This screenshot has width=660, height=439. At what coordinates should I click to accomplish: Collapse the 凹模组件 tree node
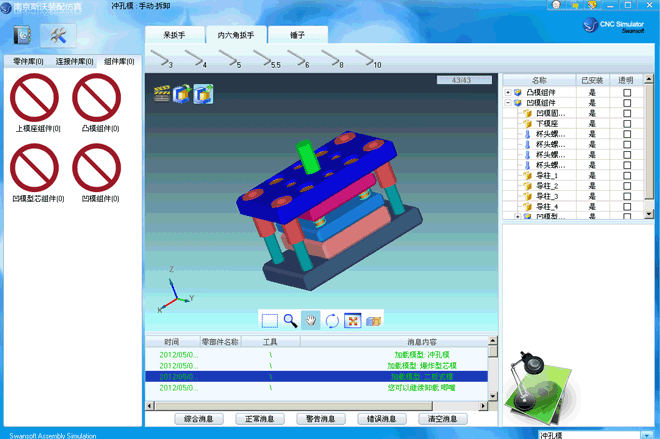pos(508,103)
